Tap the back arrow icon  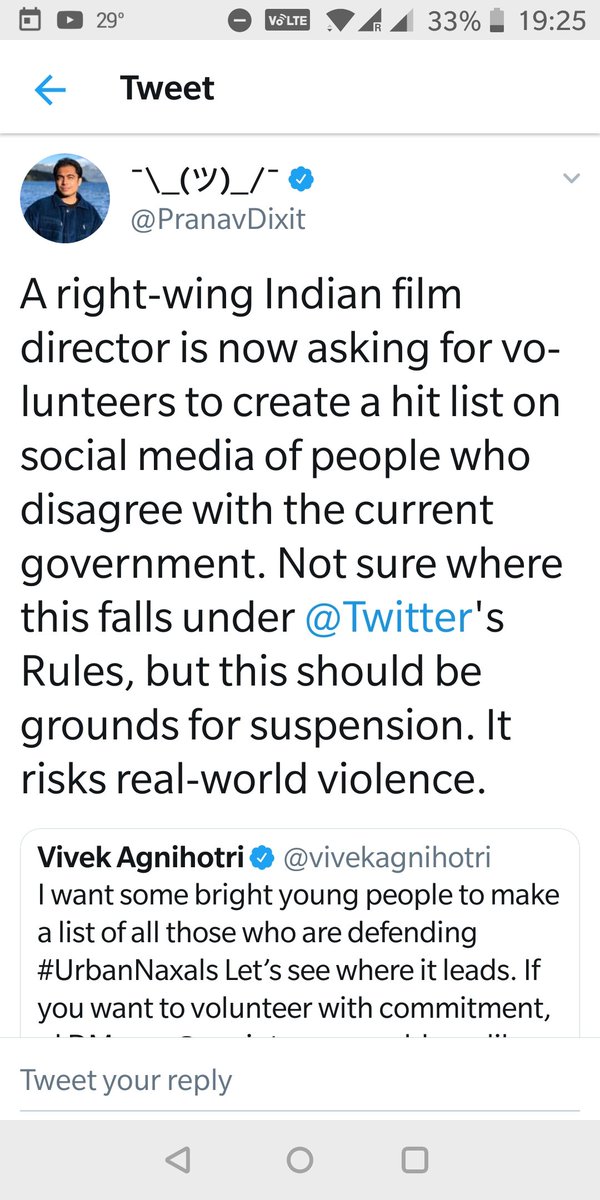tap(49, 90)
